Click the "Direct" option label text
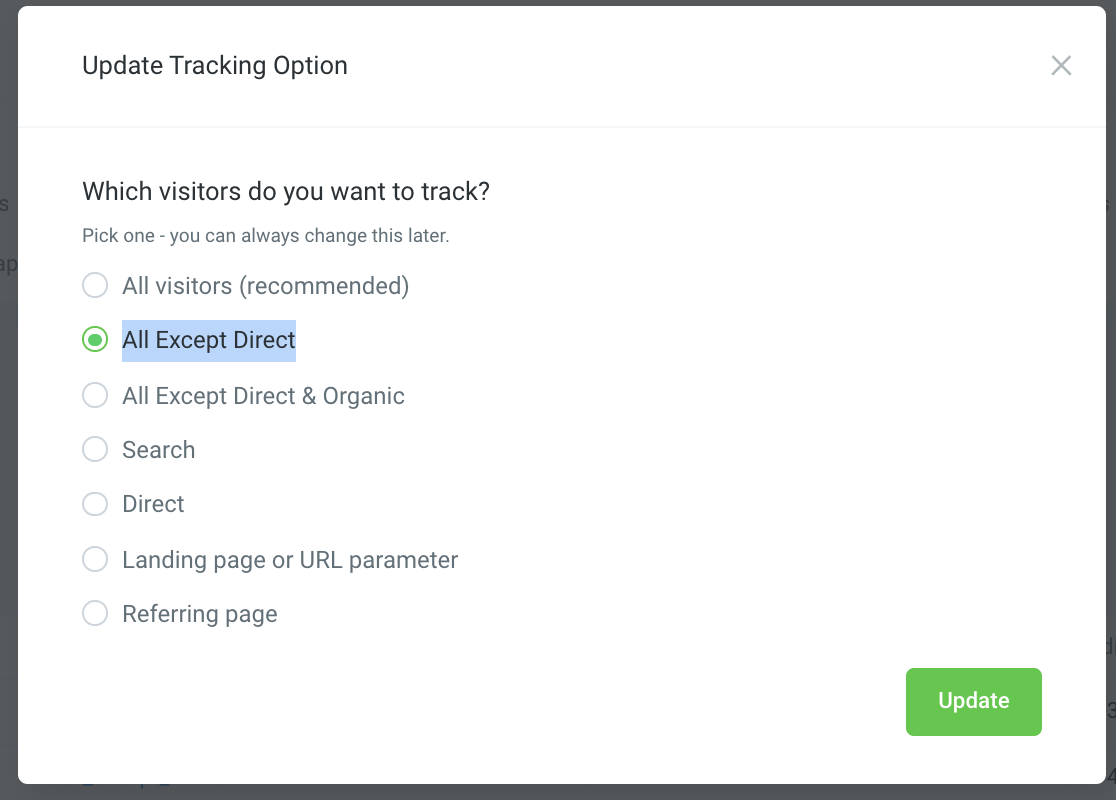 pyautogui.click(x=153, y=504)
